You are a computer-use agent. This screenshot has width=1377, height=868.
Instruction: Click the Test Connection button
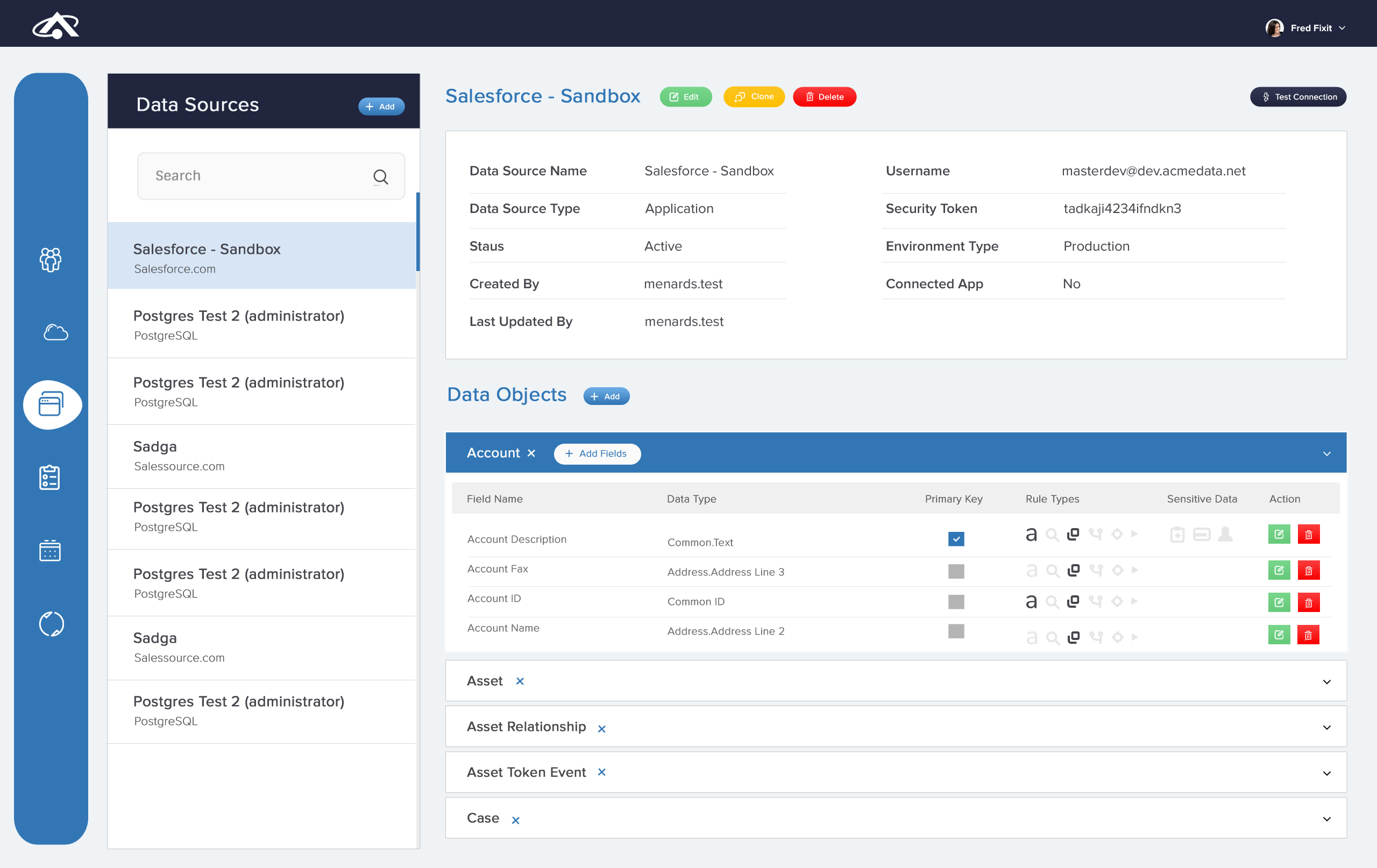(1298, 97)
